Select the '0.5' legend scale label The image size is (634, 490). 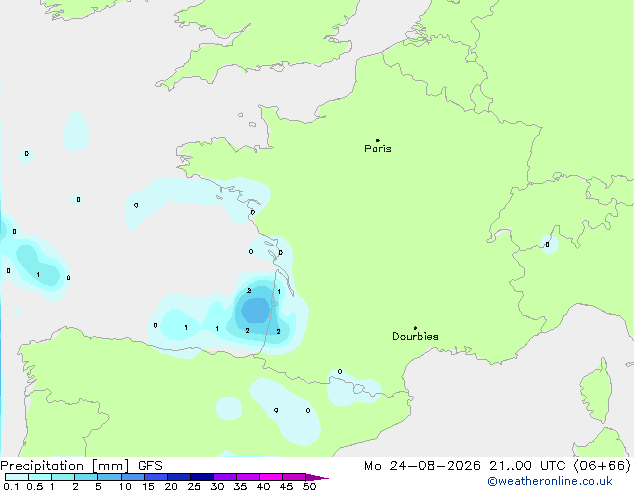[35, 486]
